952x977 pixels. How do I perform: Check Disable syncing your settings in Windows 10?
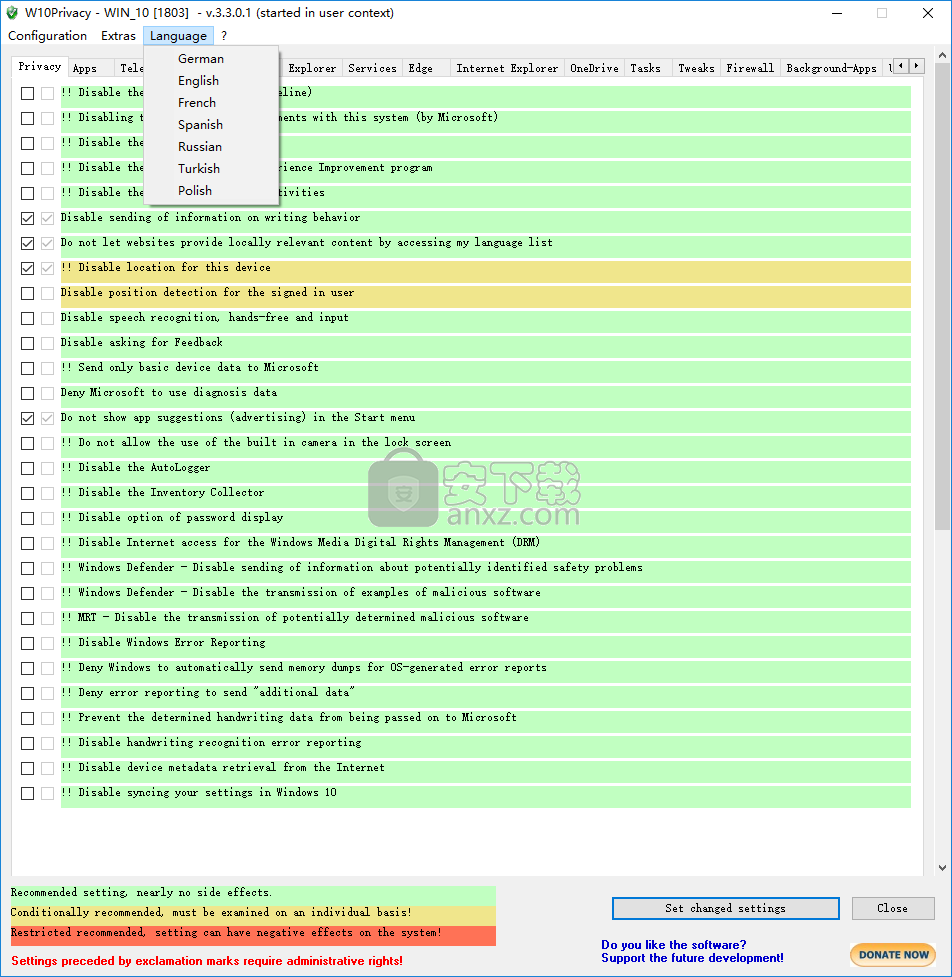(27, 793)
